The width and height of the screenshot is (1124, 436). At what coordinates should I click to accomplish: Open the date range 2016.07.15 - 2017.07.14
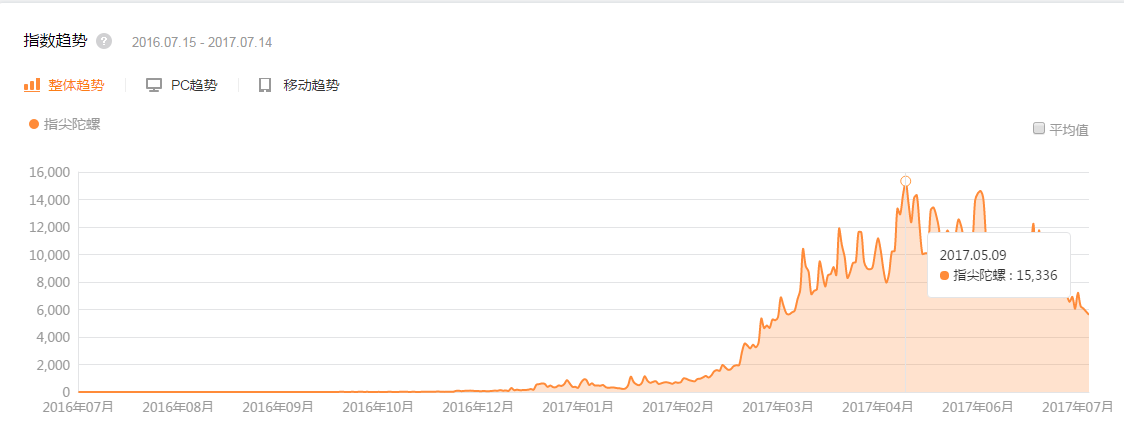coord(202,42)
